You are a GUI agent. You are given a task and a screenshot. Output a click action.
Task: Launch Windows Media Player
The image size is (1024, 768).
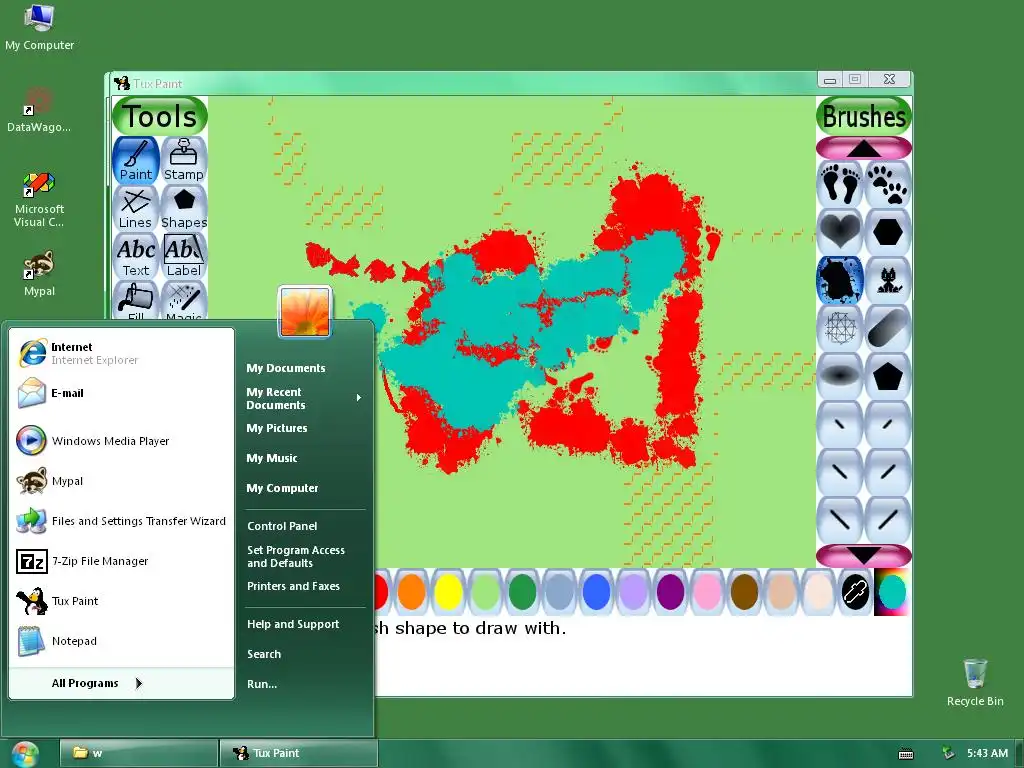[121, 441]
